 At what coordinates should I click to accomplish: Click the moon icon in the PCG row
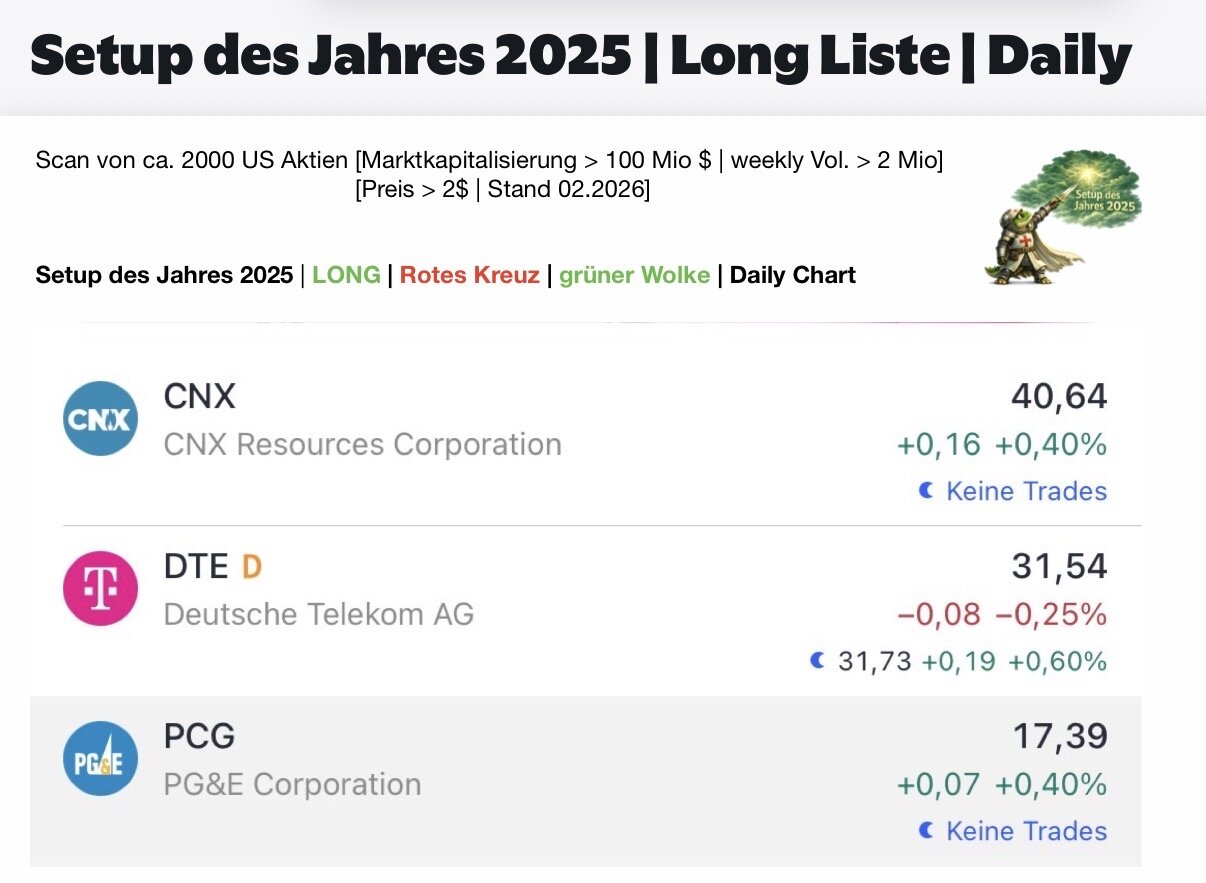(926, 831)
